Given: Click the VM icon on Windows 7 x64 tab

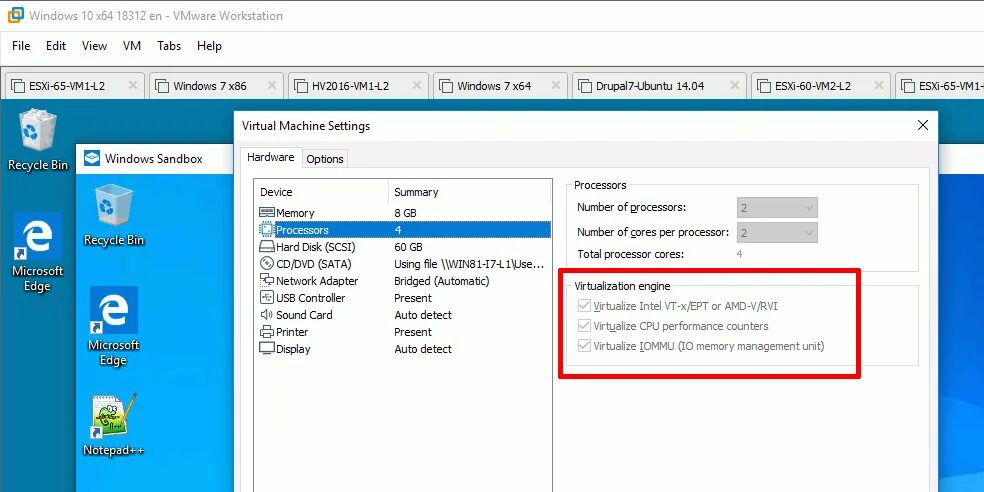Looking at the screenshot, I should [x=446, y=86].
